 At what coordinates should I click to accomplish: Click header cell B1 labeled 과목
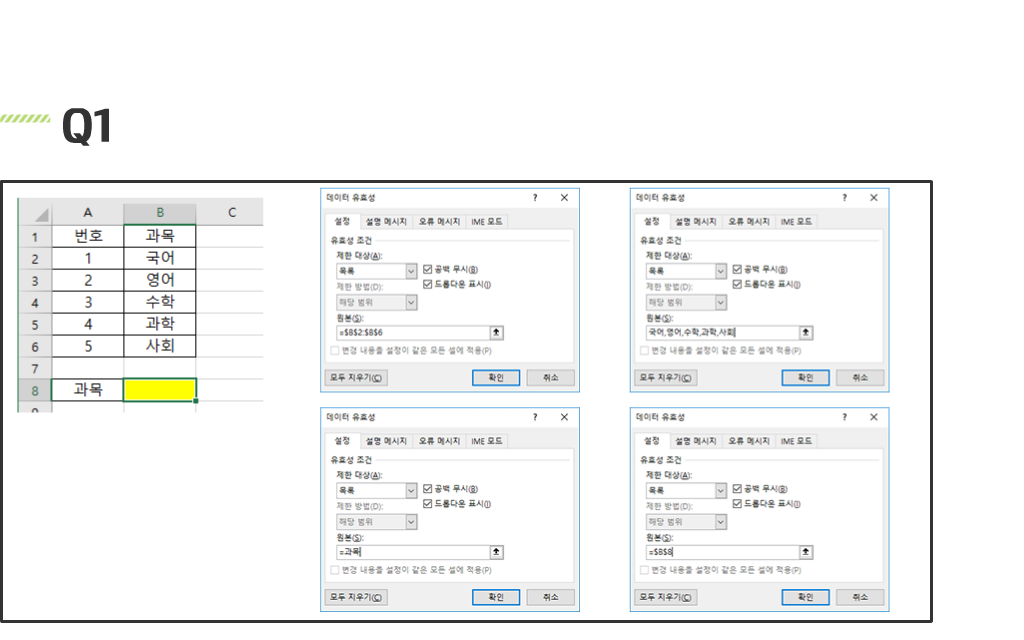160,236
